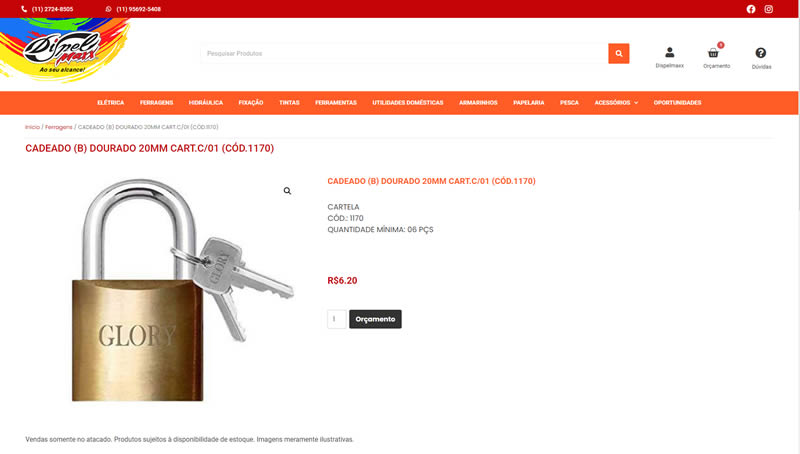Viewport: 800px width, 454px height.
Task: Open the Elétrica menu category
Action: (111, 103)
